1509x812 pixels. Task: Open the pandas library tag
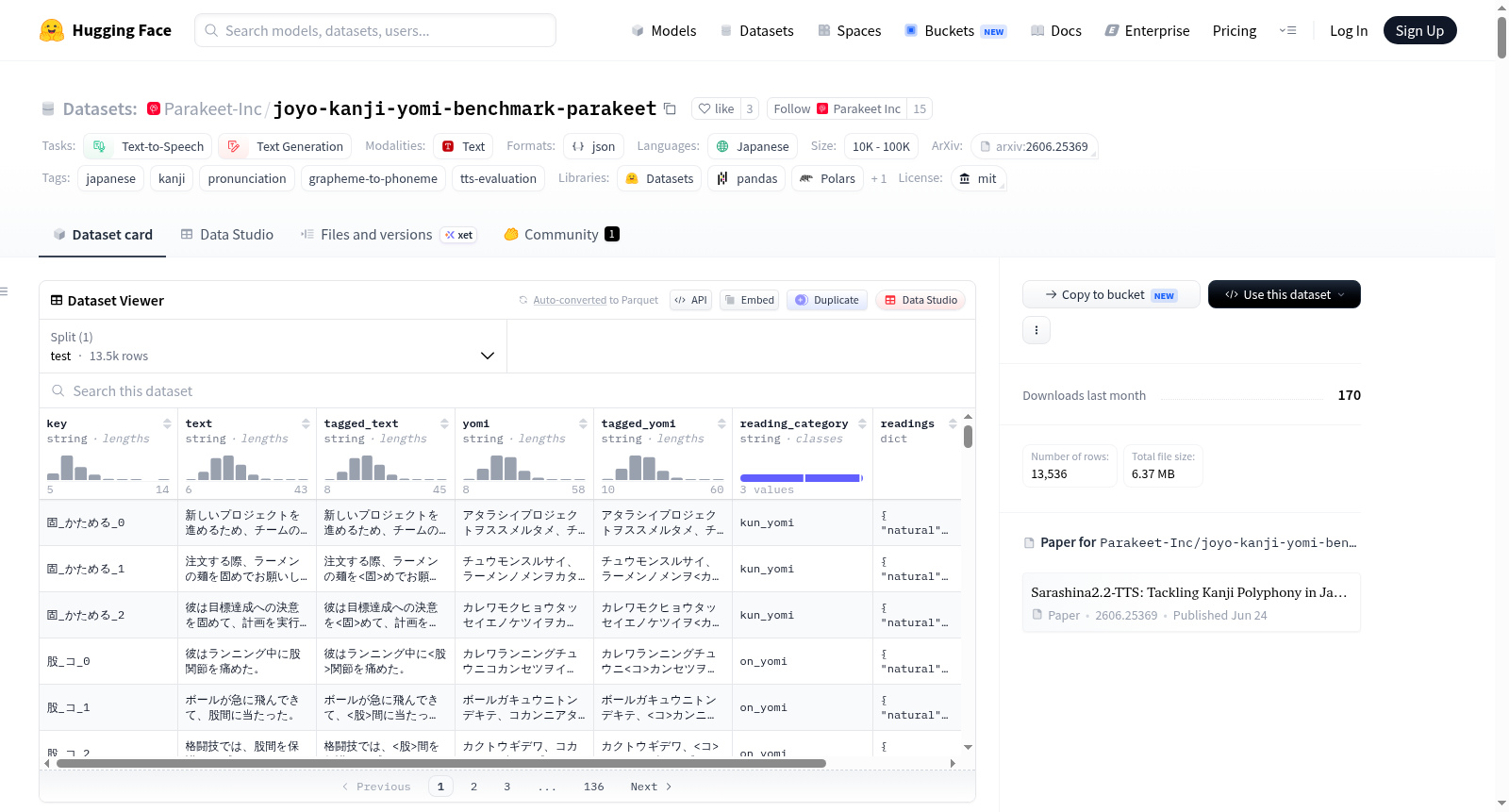[x=746, y=178]
